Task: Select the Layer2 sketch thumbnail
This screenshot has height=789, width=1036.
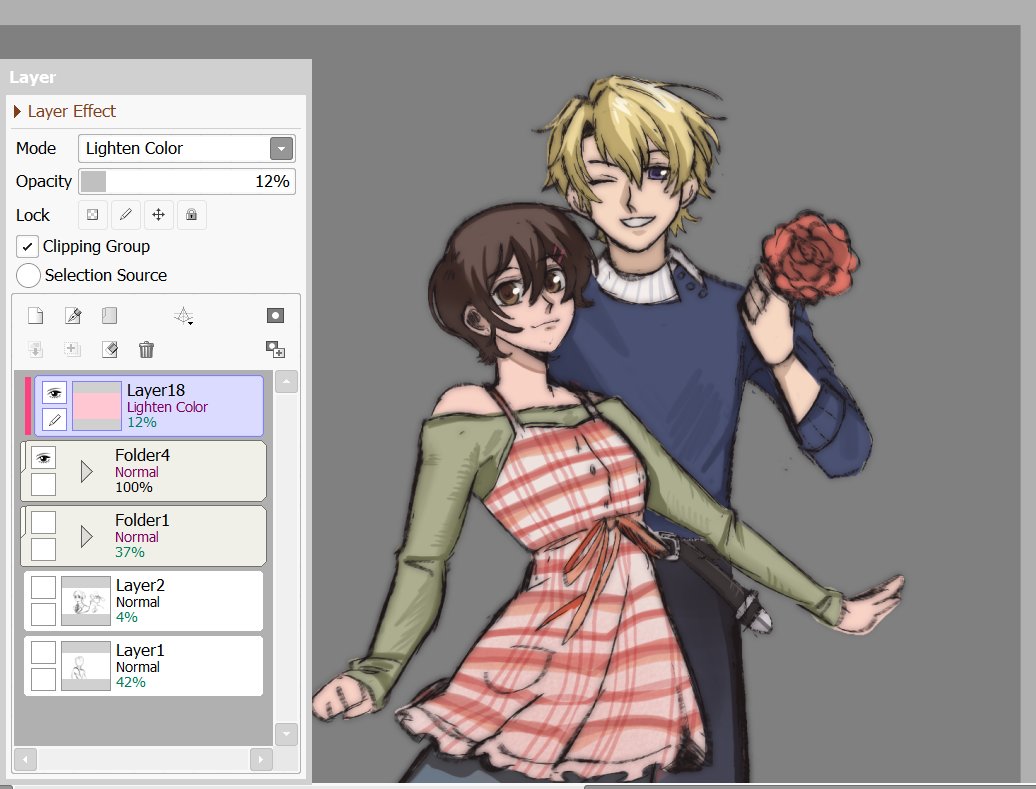Action: (86, 601)
